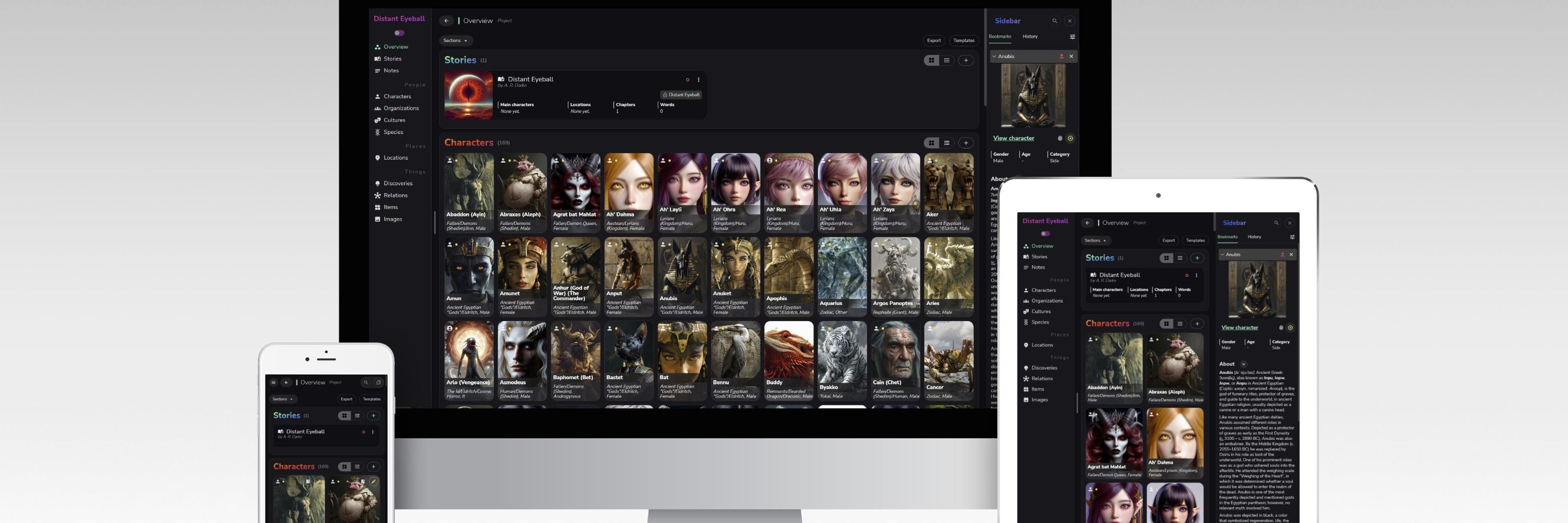Switch to Bookmarks tab on desktop sidebar
Image resolution: width=1568 pixels, height=523 pixels.
click(1000, 37)
